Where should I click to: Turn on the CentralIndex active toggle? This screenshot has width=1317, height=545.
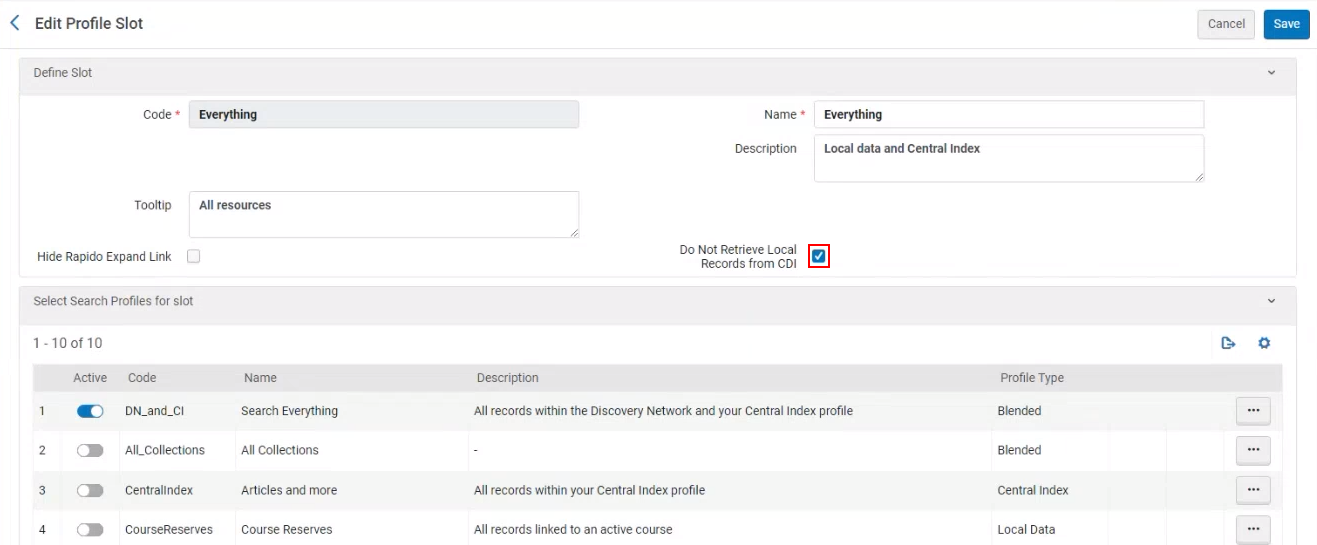pos(90,490)
